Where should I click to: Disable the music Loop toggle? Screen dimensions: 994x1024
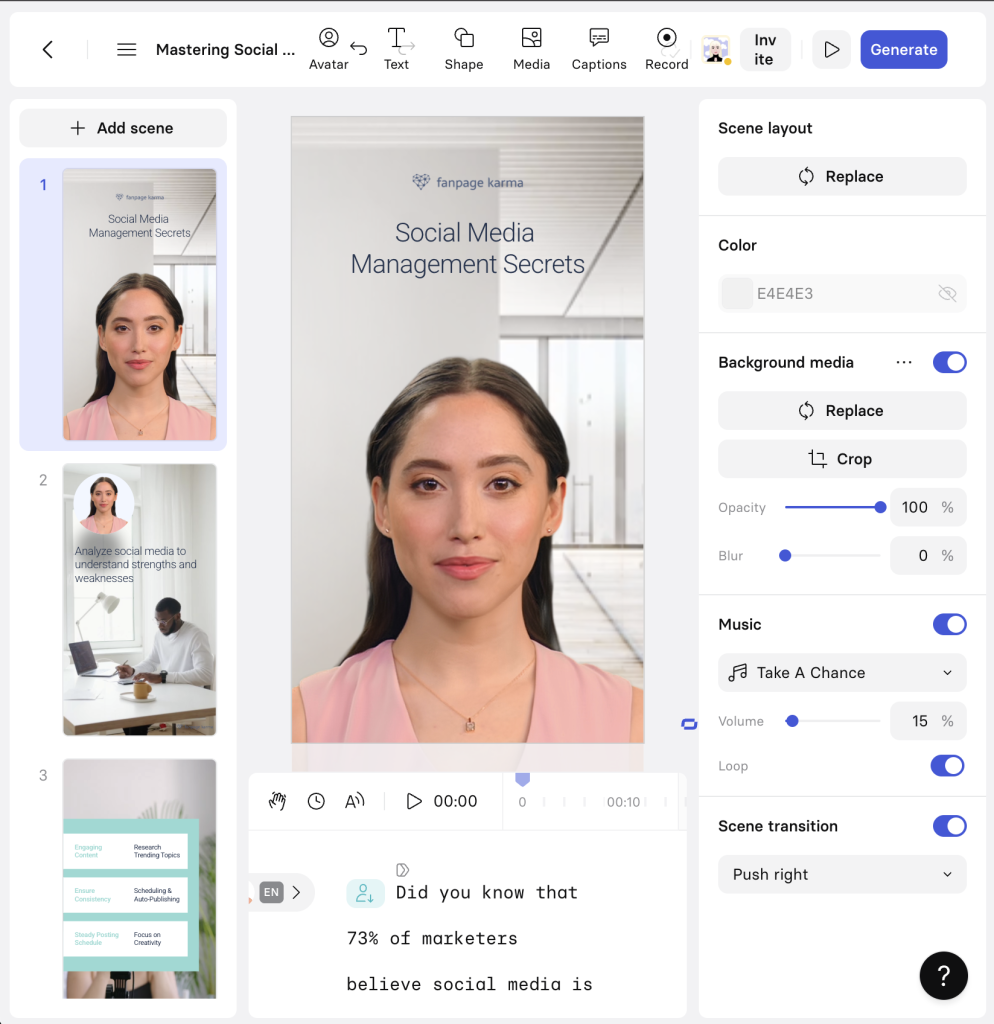(947, 766)
